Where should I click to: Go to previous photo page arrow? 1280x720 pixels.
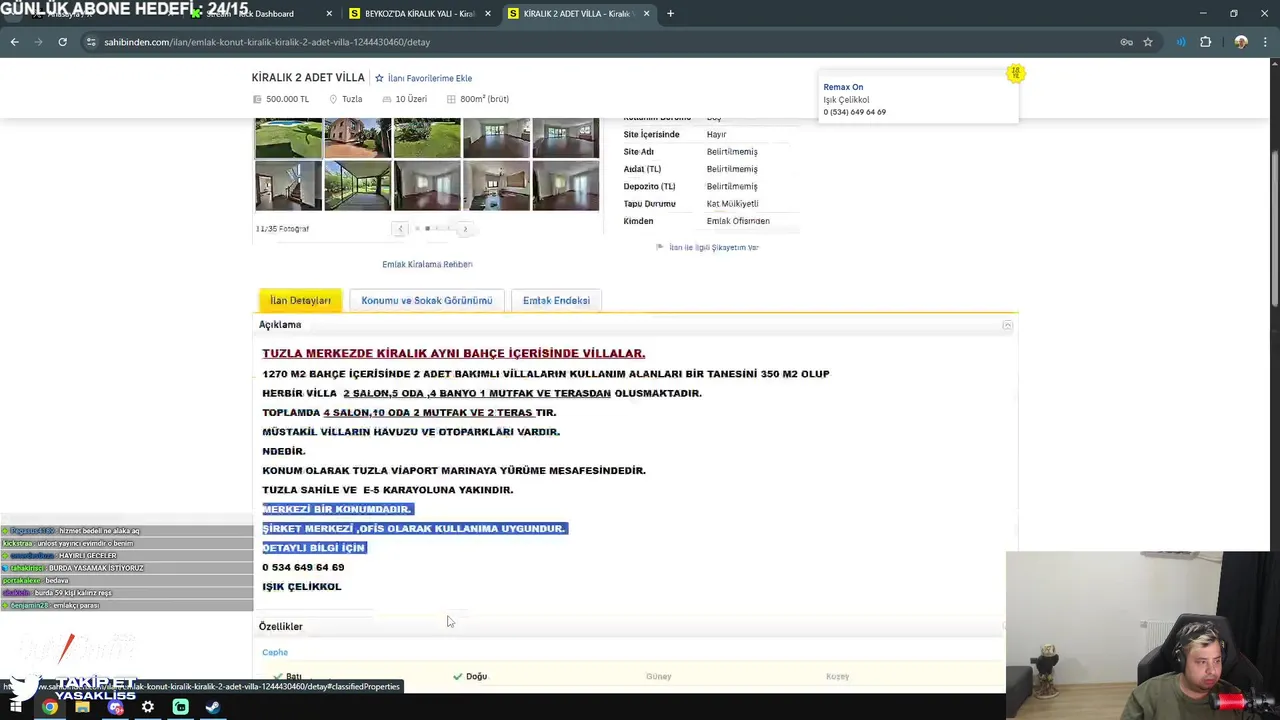click(400, 229)
